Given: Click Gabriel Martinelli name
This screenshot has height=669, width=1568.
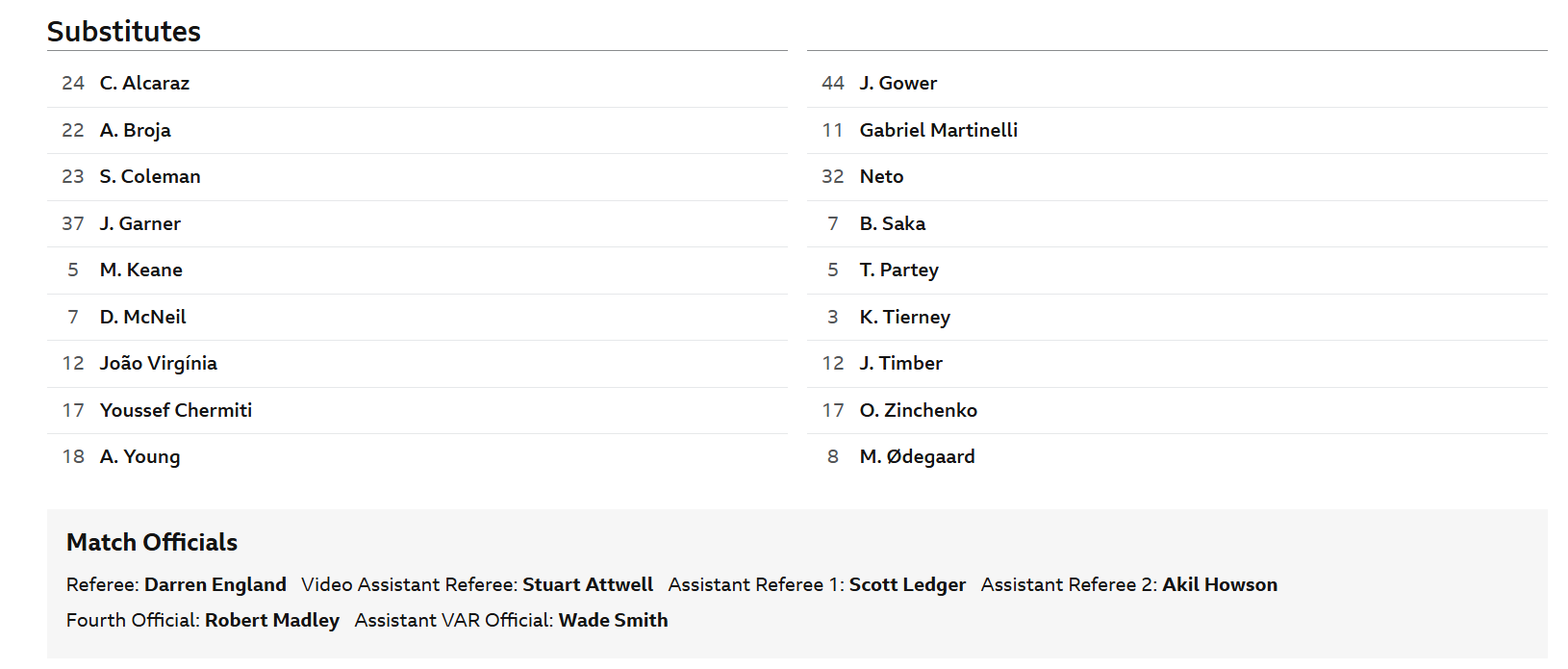Looking at the screenshot, I should pyautogui.click(x=939, y=130).
